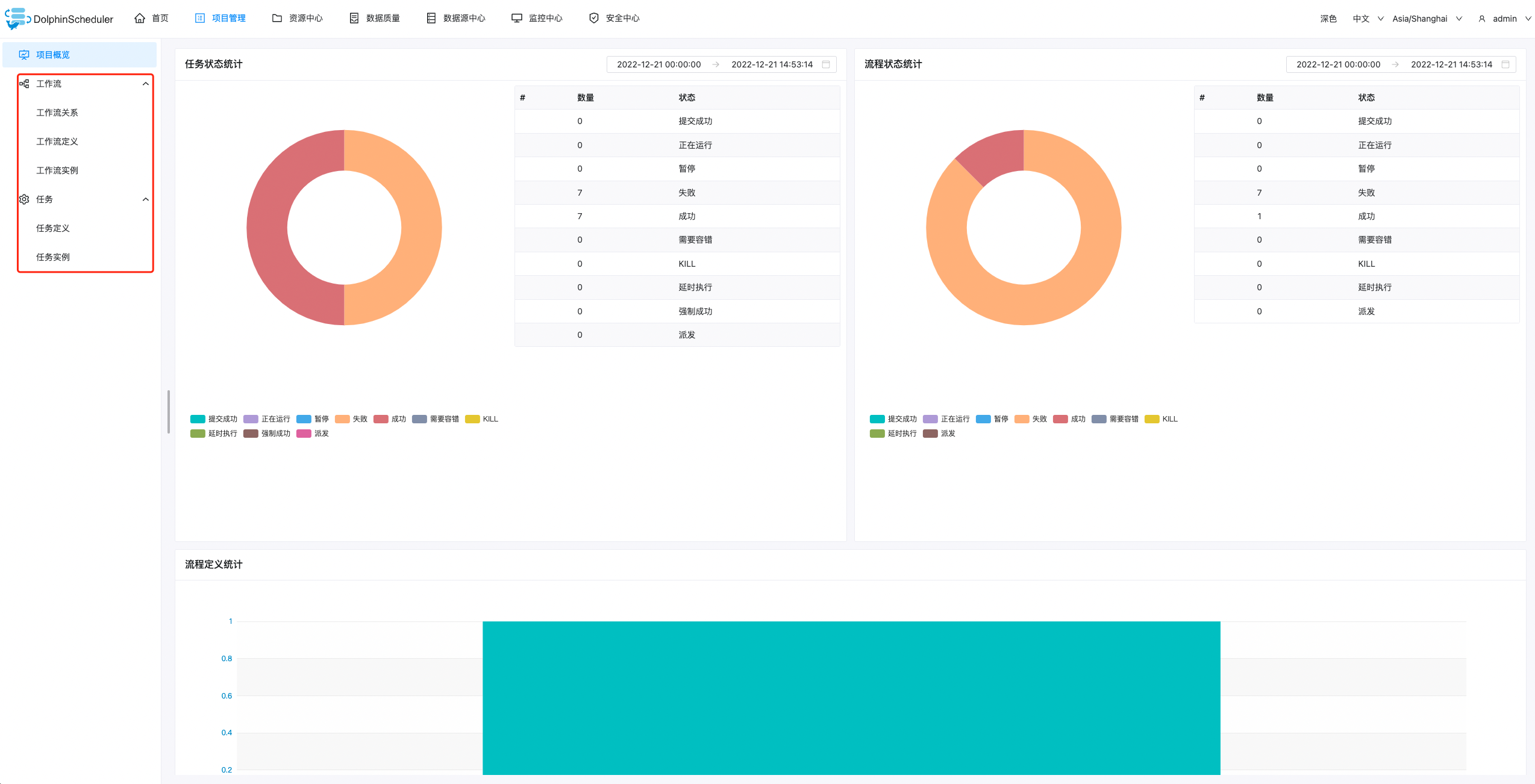This screenshot has width=1535, height=784.
Task: Open 安全中心 security center
Action: [x=621, y=18]
